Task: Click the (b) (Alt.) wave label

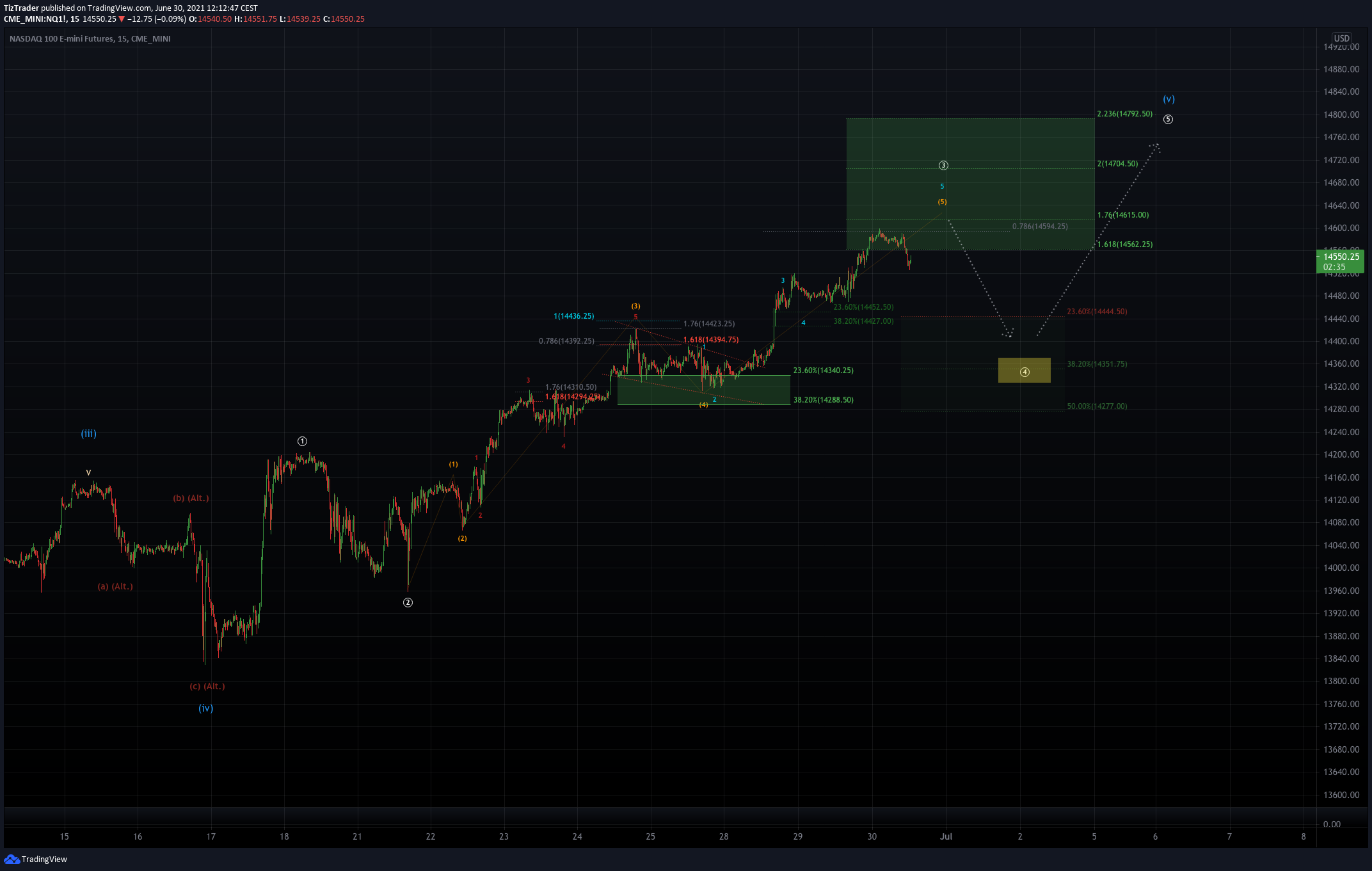Action: (191, 498)
